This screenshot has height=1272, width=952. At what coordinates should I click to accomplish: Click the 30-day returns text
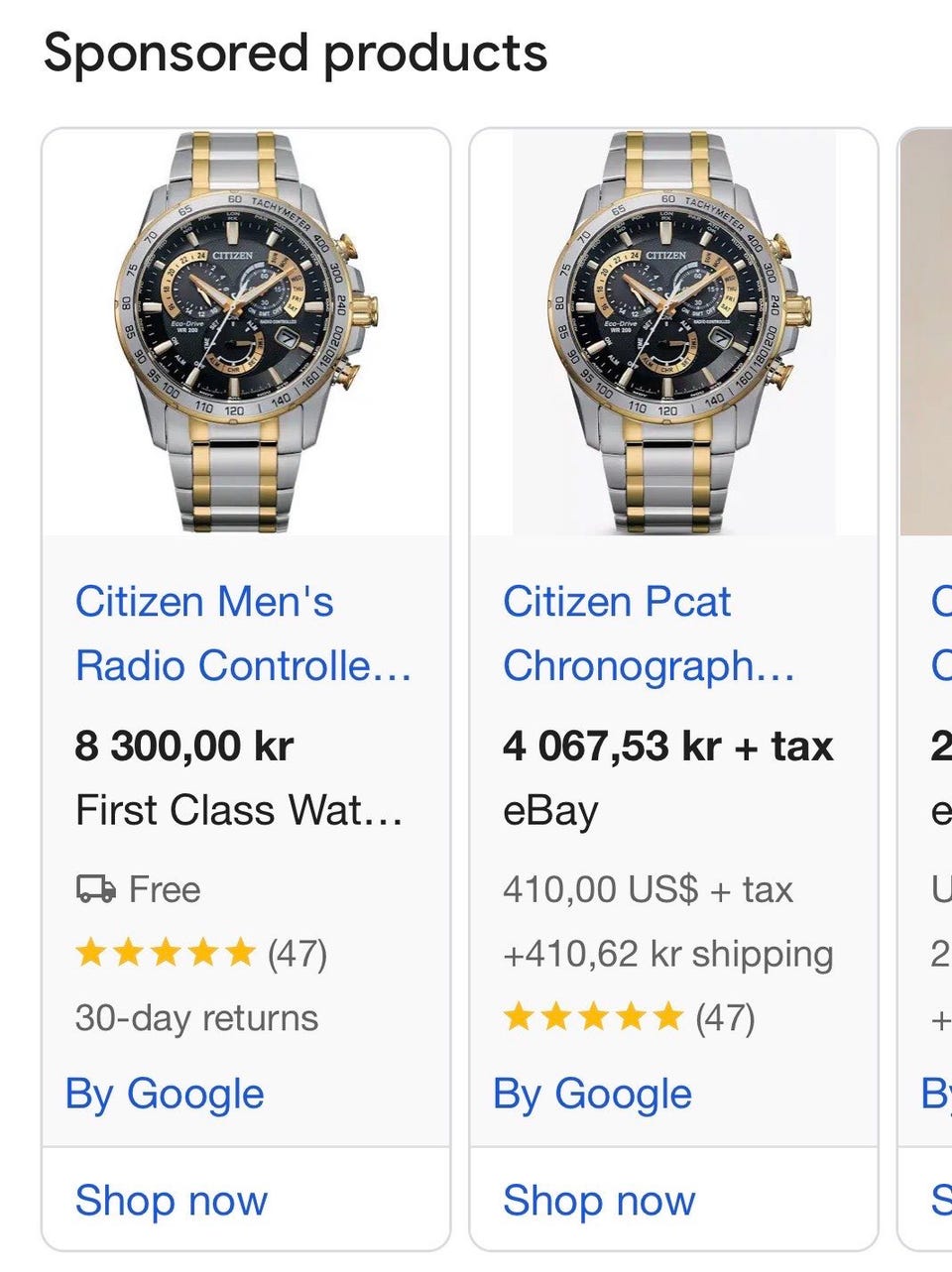click(x=196, y=1018)
